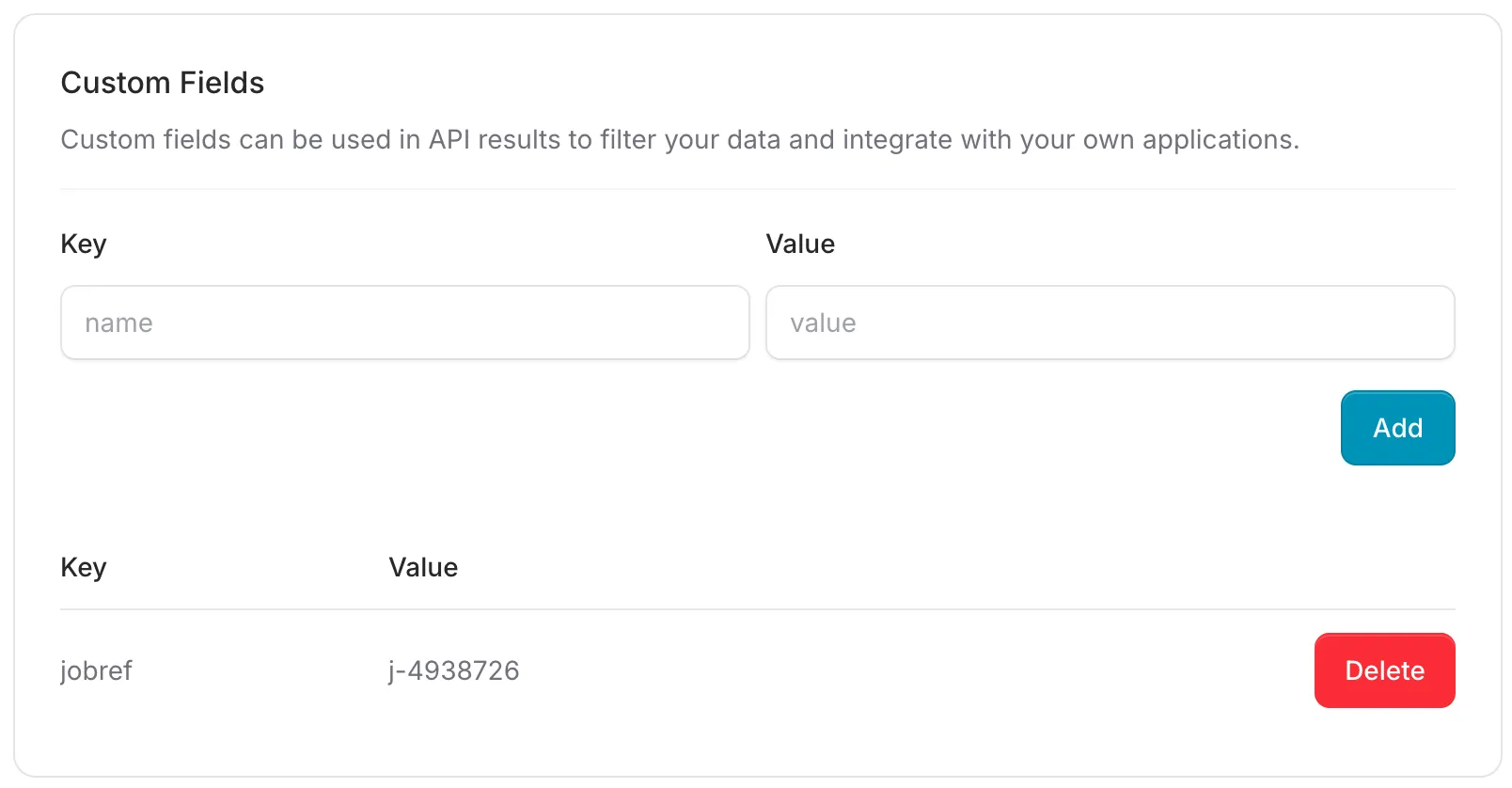Click the Key label above the name field
The image size is (1512, 788).
(83, 244)
